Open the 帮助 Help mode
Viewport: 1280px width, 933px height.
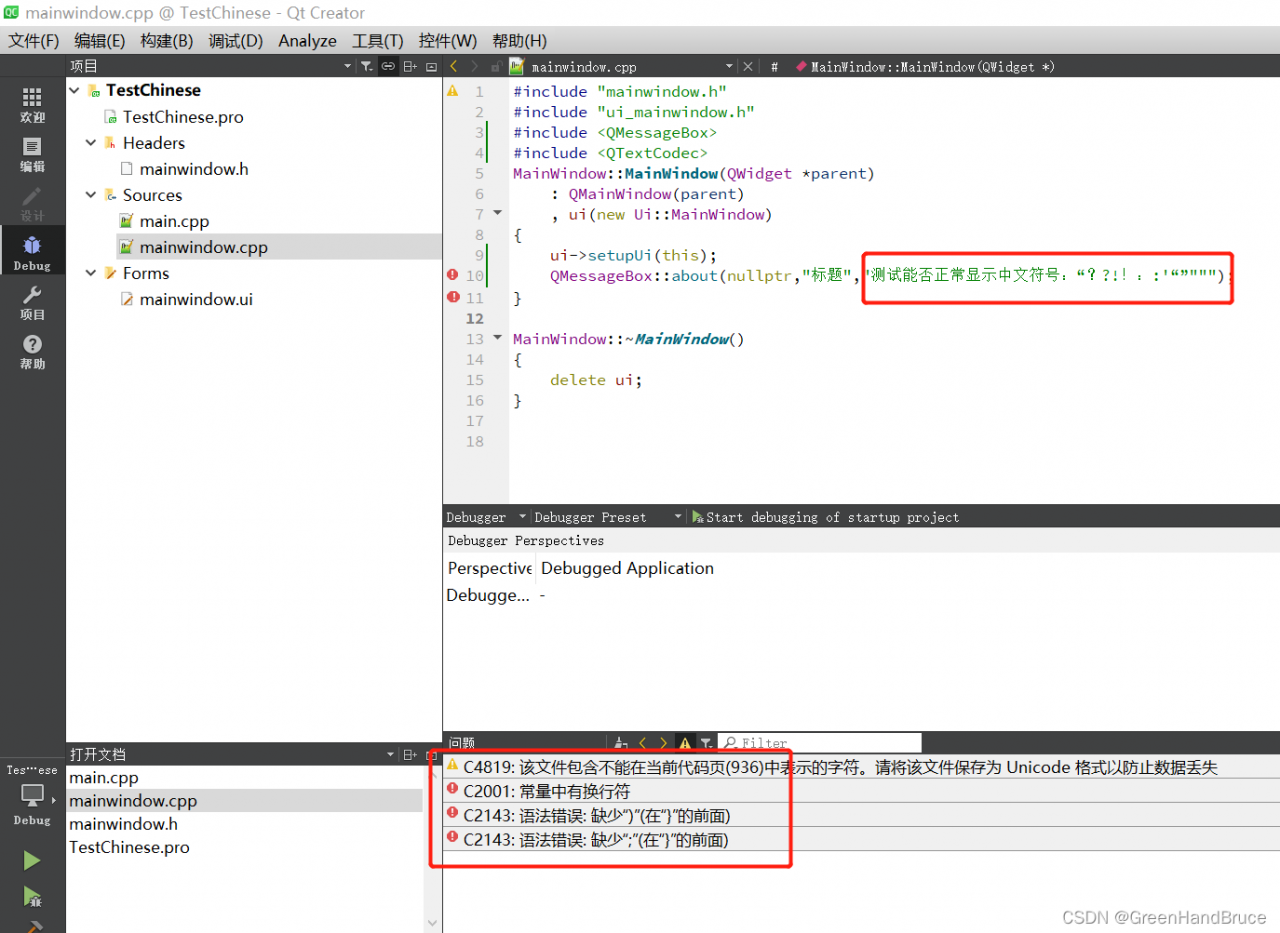(x=32, y=351)
